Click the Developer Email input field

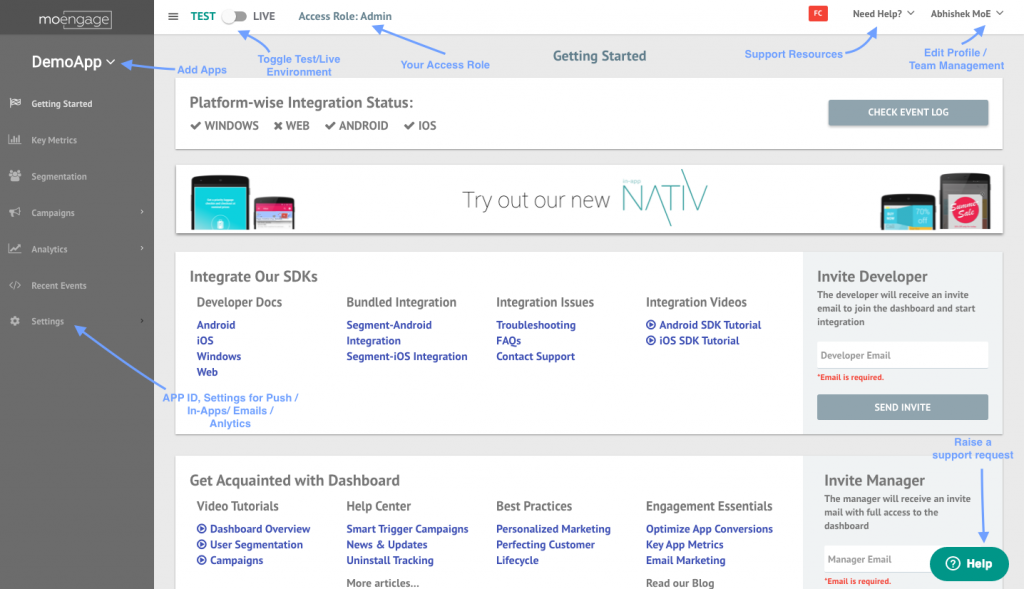[x=902, y=355]
